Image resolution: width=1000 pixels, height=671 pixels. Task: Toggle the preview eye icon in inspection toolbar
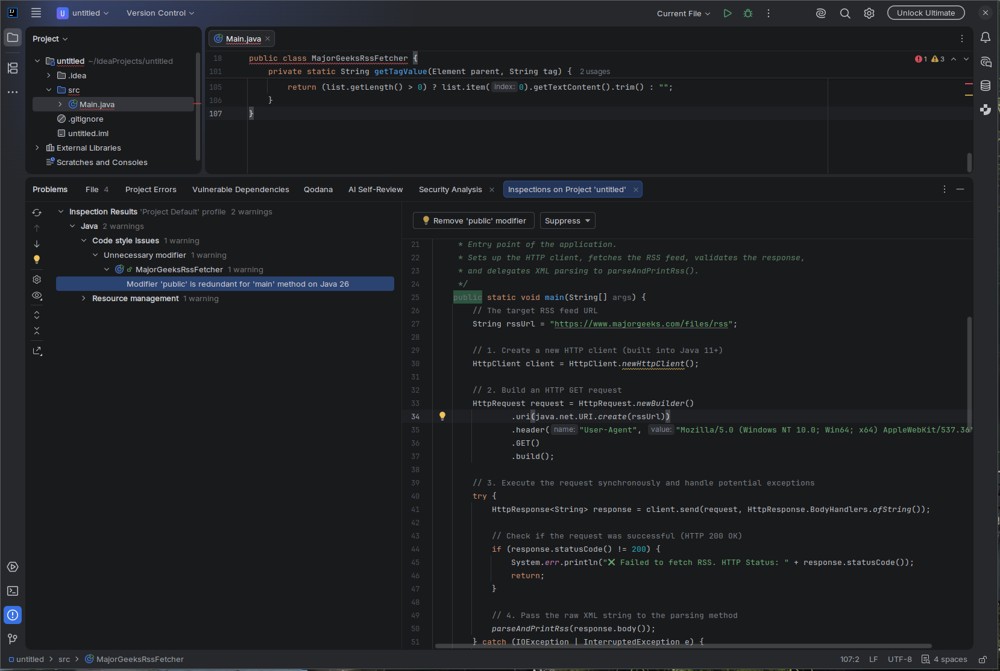[37, 295]
